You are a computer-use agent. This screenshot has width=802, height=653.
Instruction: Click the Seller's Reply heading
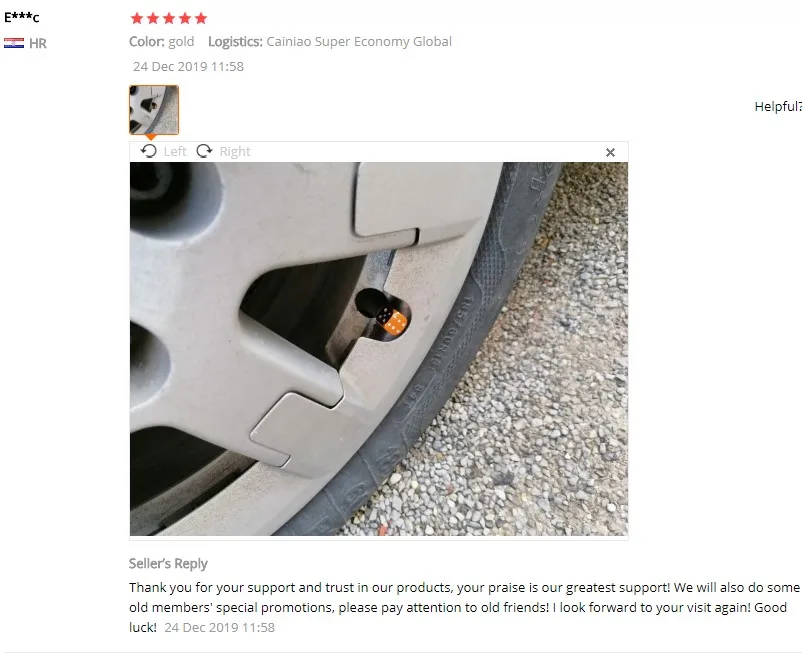(x=168, y=564)
